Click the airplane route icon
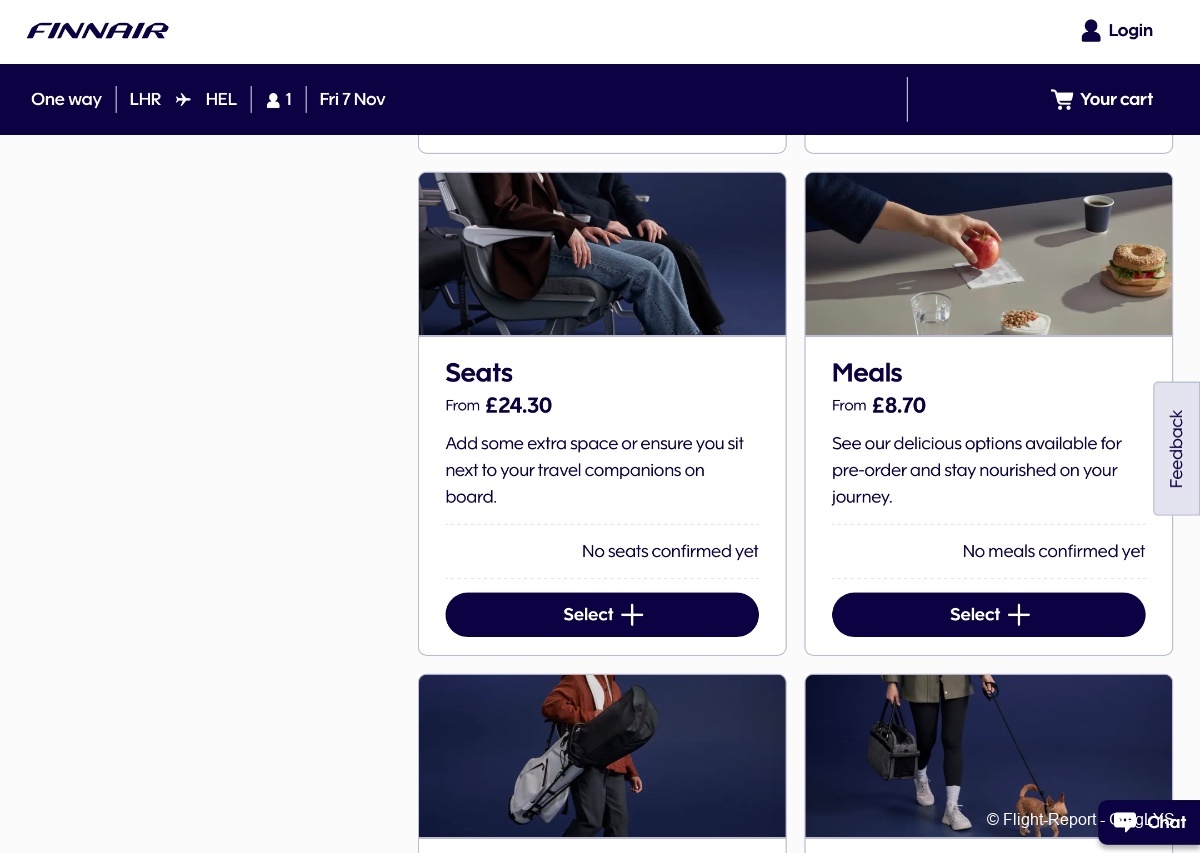 click(x=183, y=99)
